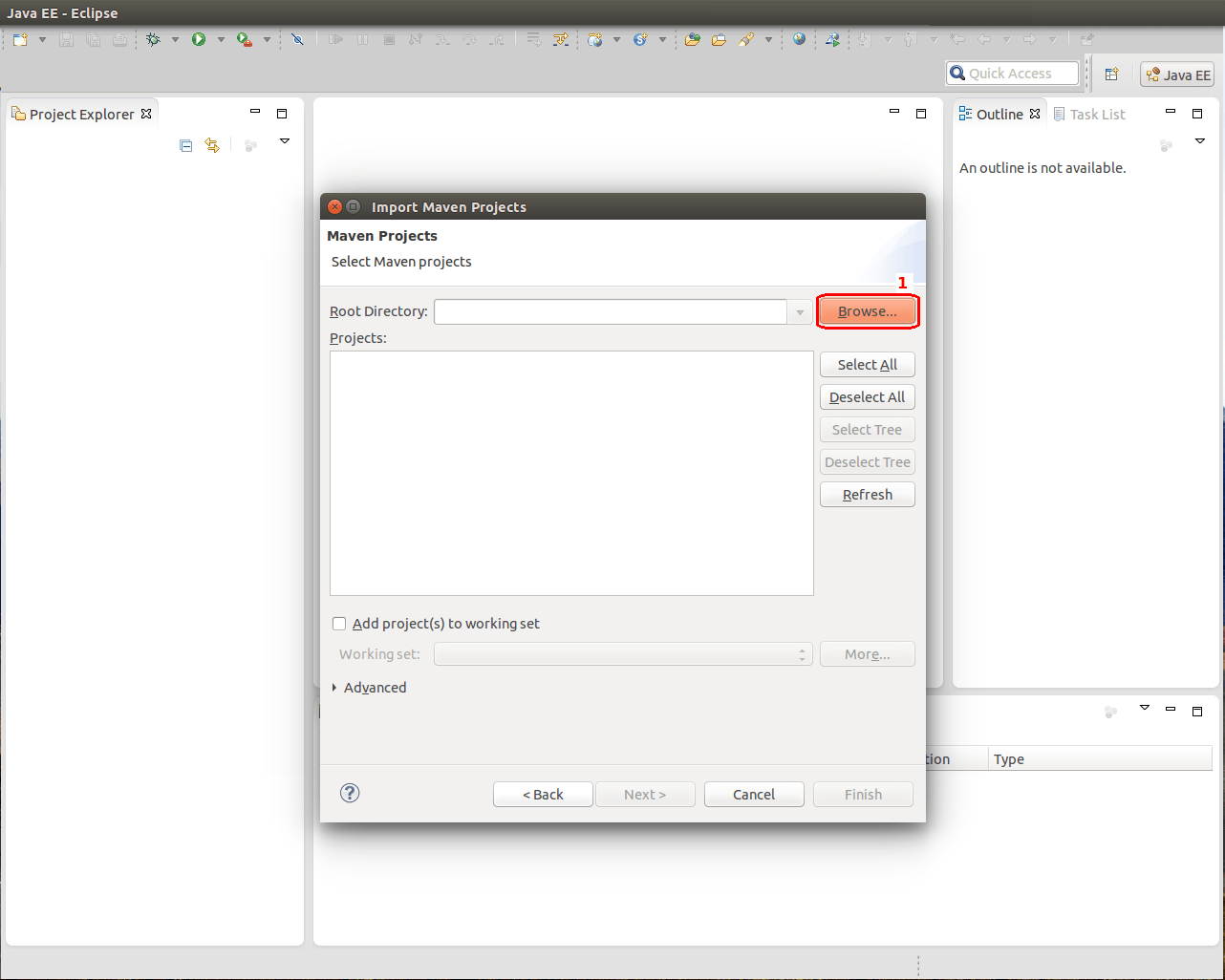Toggle Link with Editor in Project Explorer
This screenshot has width=1225, height=980.
212,145
